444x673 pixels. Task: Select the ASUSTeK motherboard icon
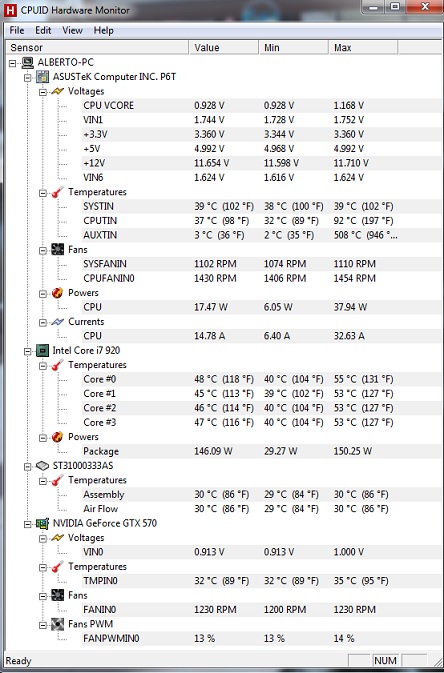click(42, 77)
